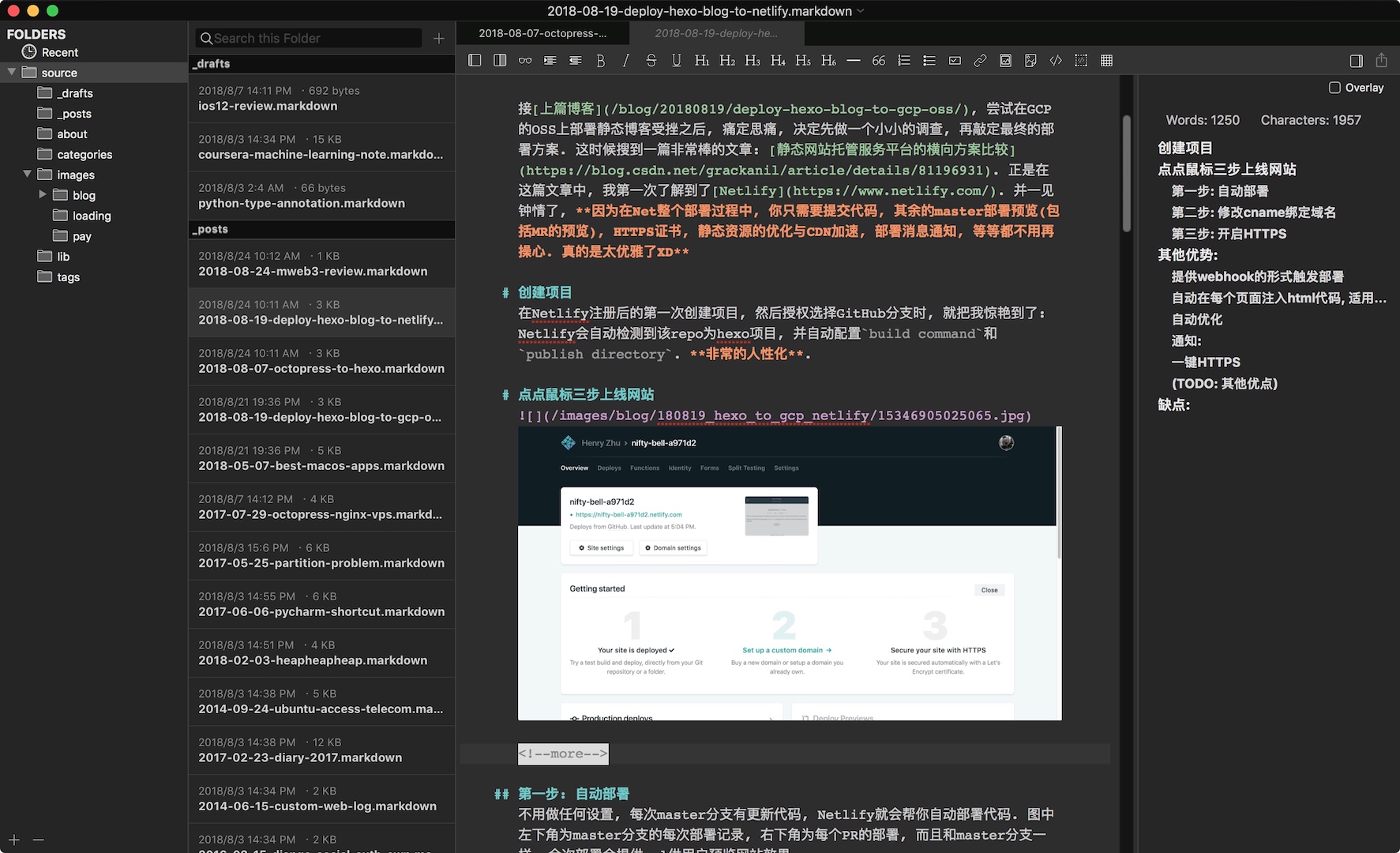Image resolution: width=1400 pixels, height=853 pixels.
Task: Toggle the left sidebar panel visibility
Action: click(x=475, y=61)
